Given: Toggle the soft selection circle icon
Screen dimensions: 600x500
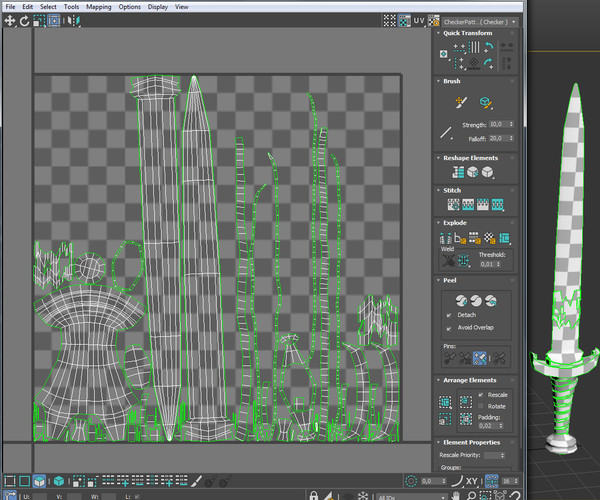Looking at the screenshot, I should pyautogui.click(x=411, y=481).
